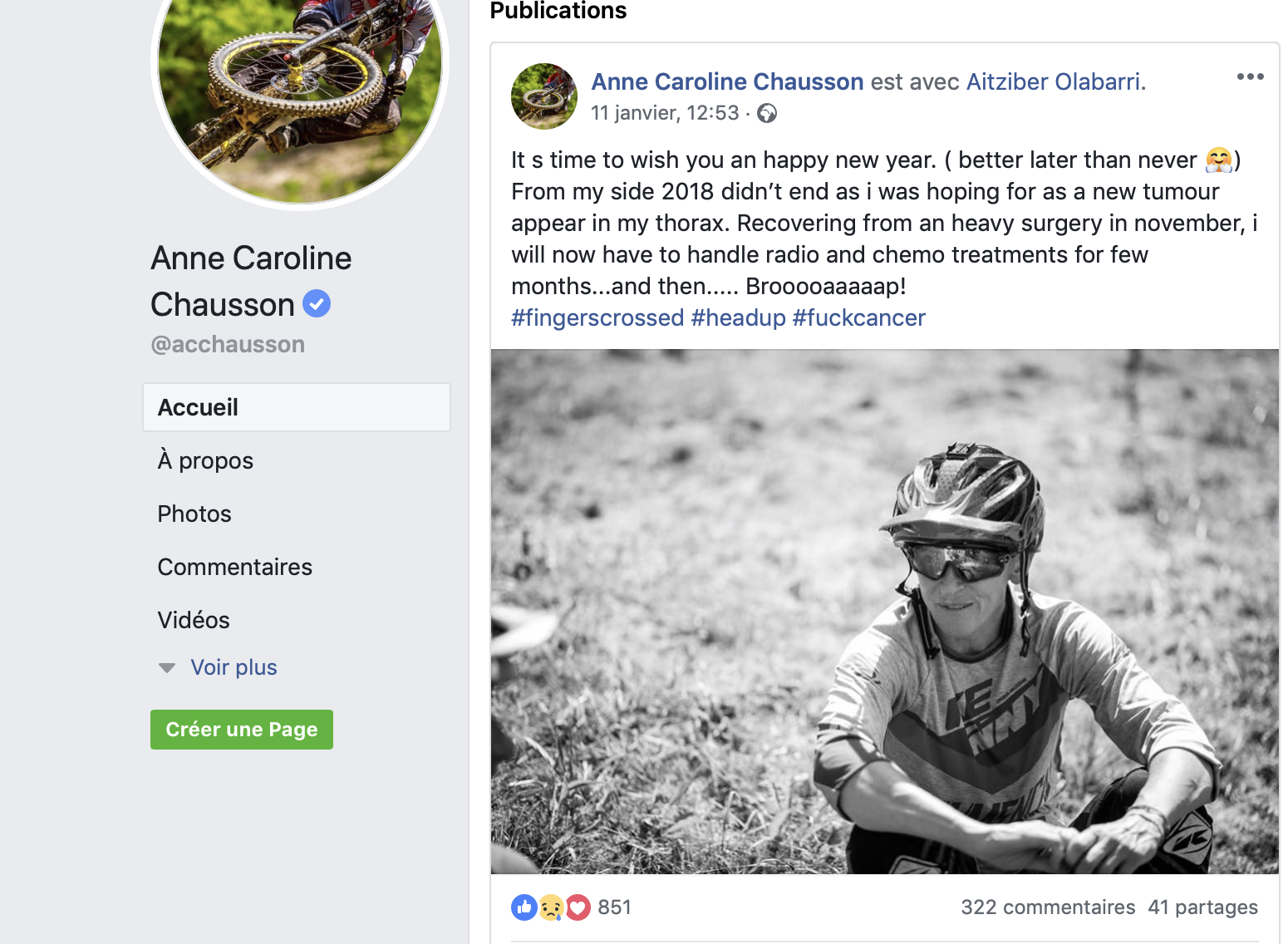View the 322 commentaires

click(x=1048, y=907)
